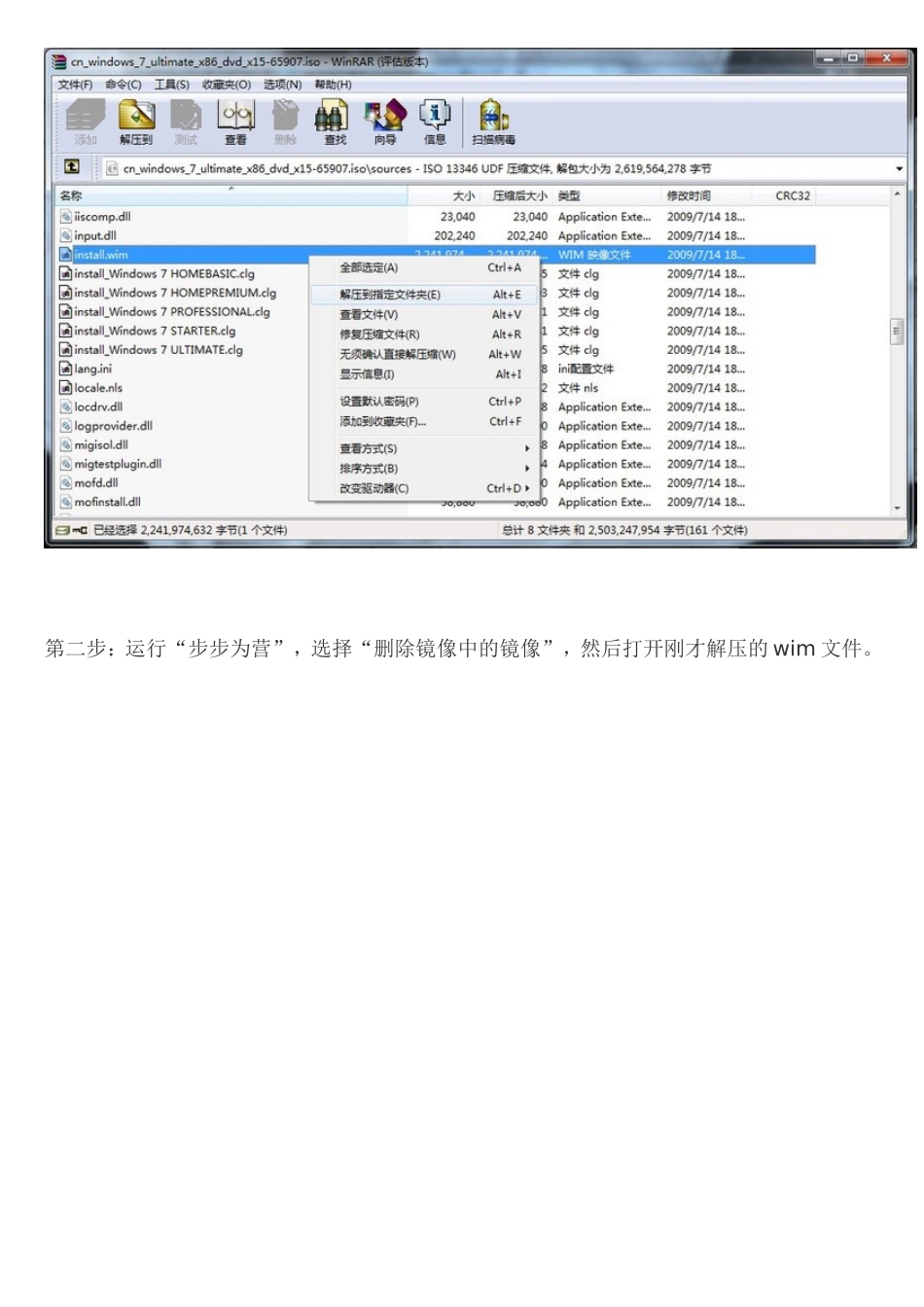Open the Favorites (收藏夹) menu
The height and width of the screenshot is (1307, 924).
227,85
